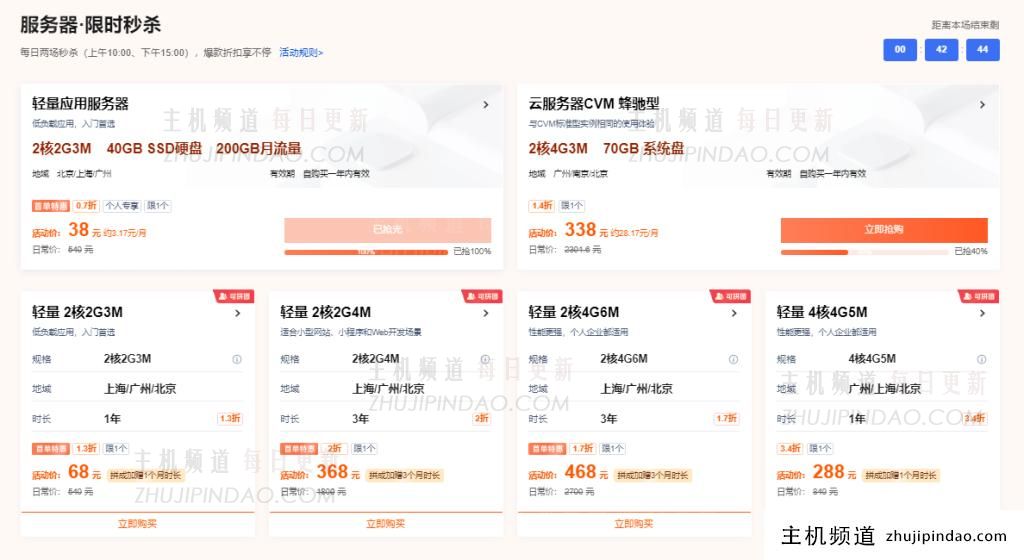Click 3.4折 tag beside 限1个 on 288 元 card
The width and height of the screenshot is (1024, 560).
[790, 448]
